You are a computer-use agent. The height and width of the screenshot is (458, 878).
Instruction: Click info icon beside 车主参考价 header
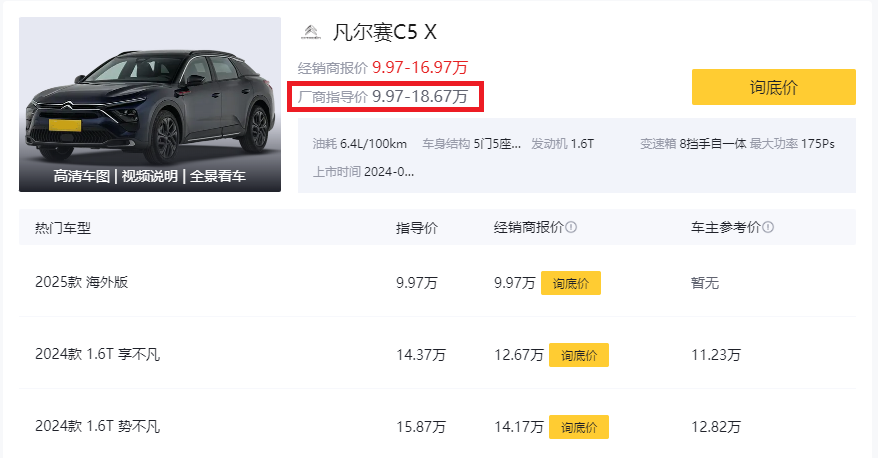click(x=768, y=227)
